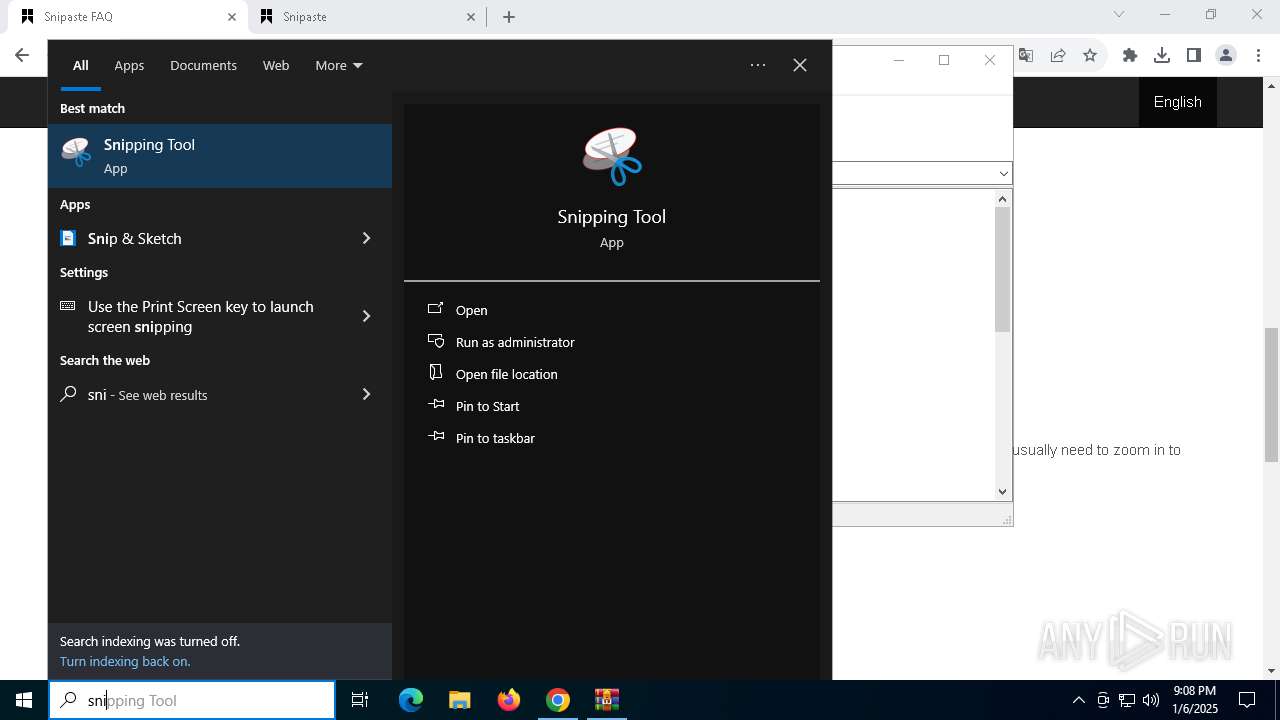Image resolution: width=1280 pixels, height=720 pixels.
Task: Close the Snipaste tab
Action: (x=472, y=17)
